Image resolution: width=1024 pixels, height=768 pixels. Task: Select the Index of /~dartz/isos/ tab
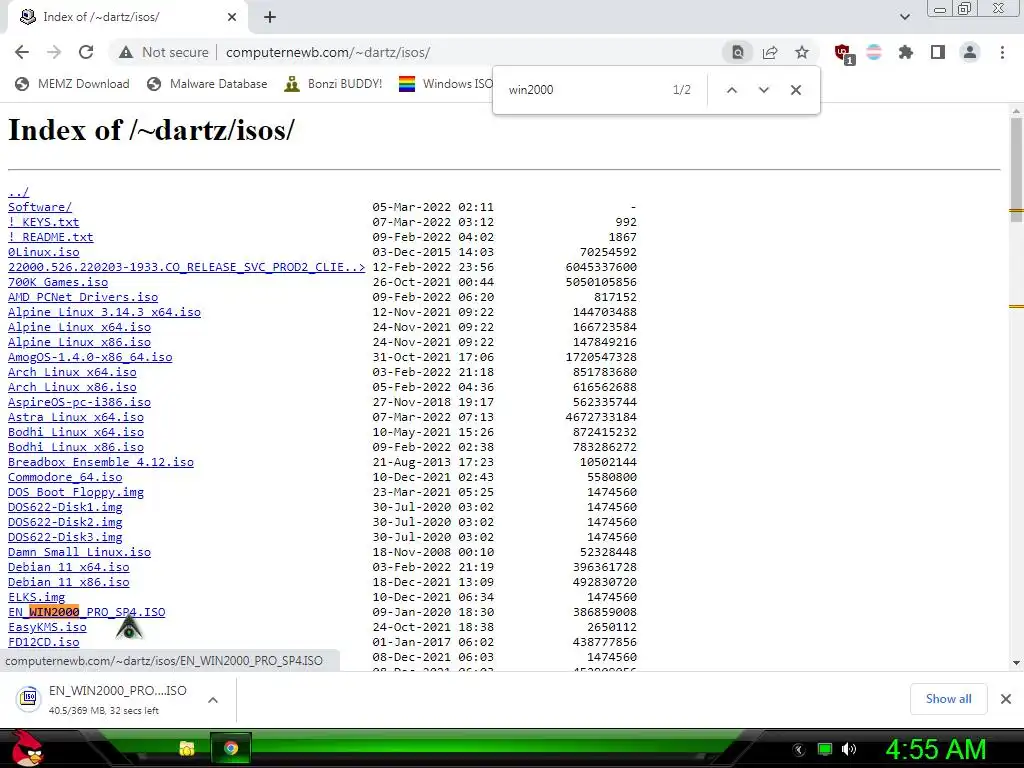124,17
